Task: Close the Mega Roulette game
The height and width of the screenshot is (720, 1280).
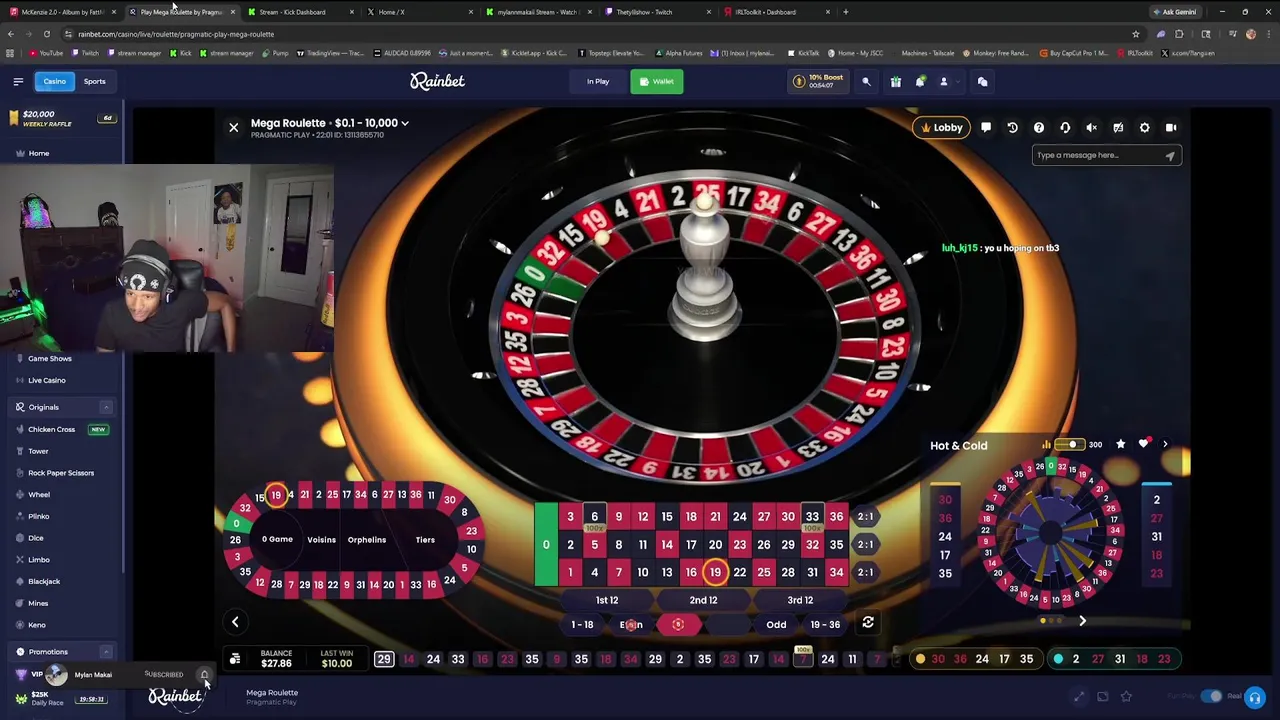Action: coord(234,128)
